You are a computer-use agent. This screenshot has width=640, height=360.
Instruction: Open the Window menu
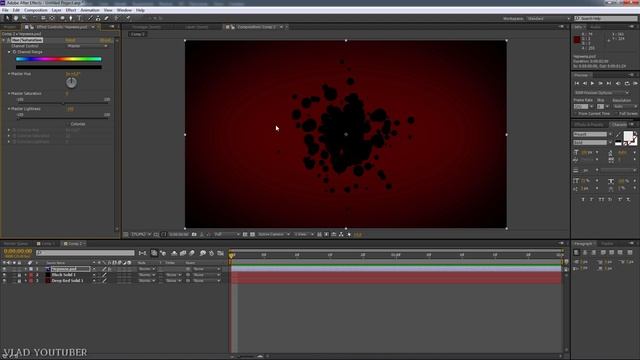click(x=124, y=10)
